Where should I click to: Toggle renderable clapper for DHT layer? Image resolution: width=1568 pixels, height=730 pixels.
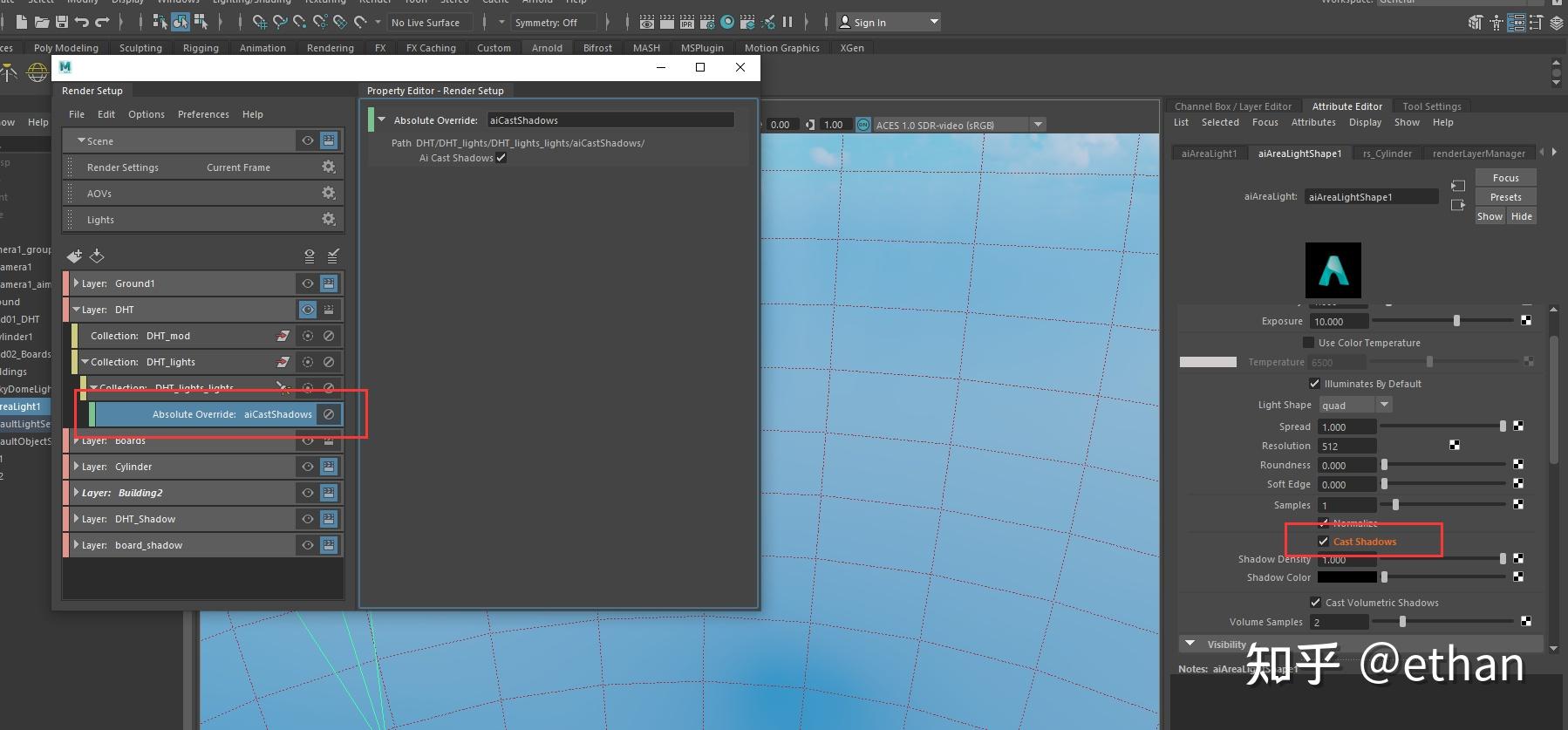tap(329, 310)
